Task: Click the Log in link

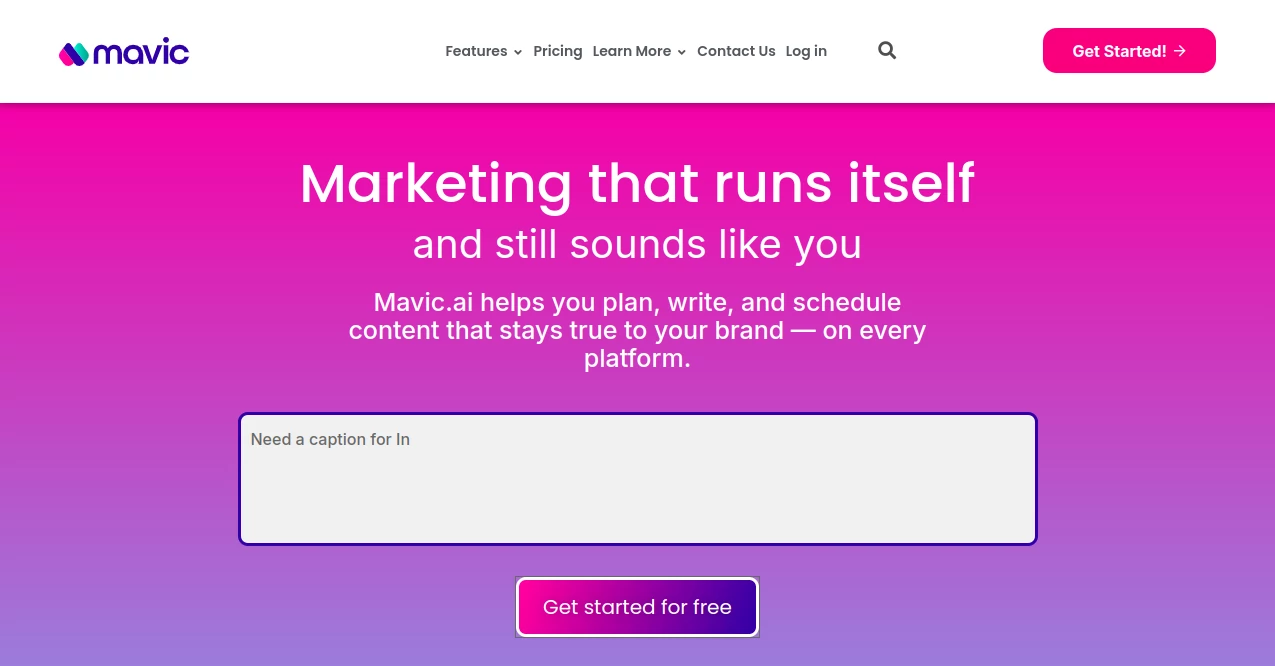Action: (x=806, y=51)
